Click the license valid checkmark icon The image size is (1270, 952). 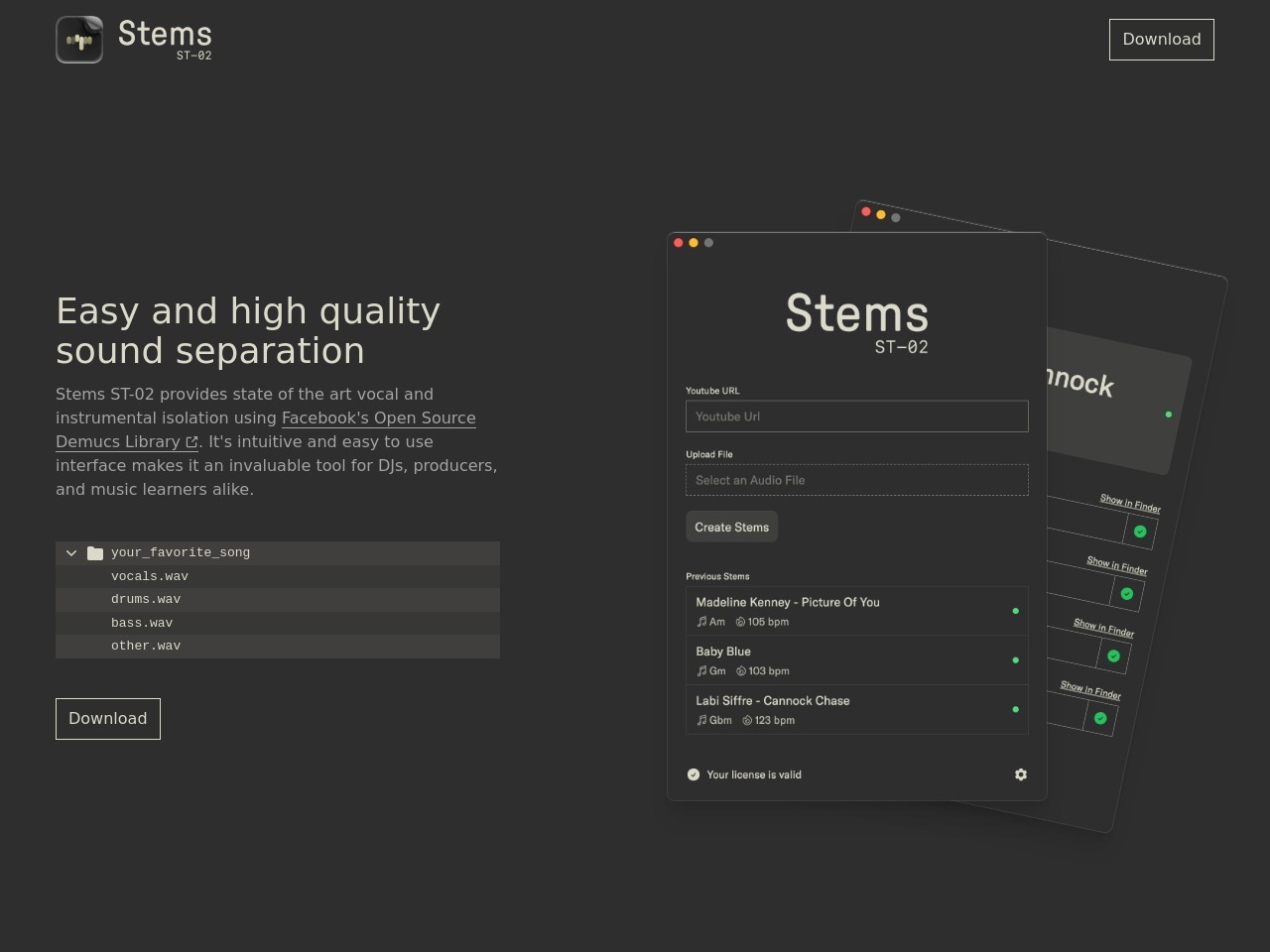pos(694,774)
